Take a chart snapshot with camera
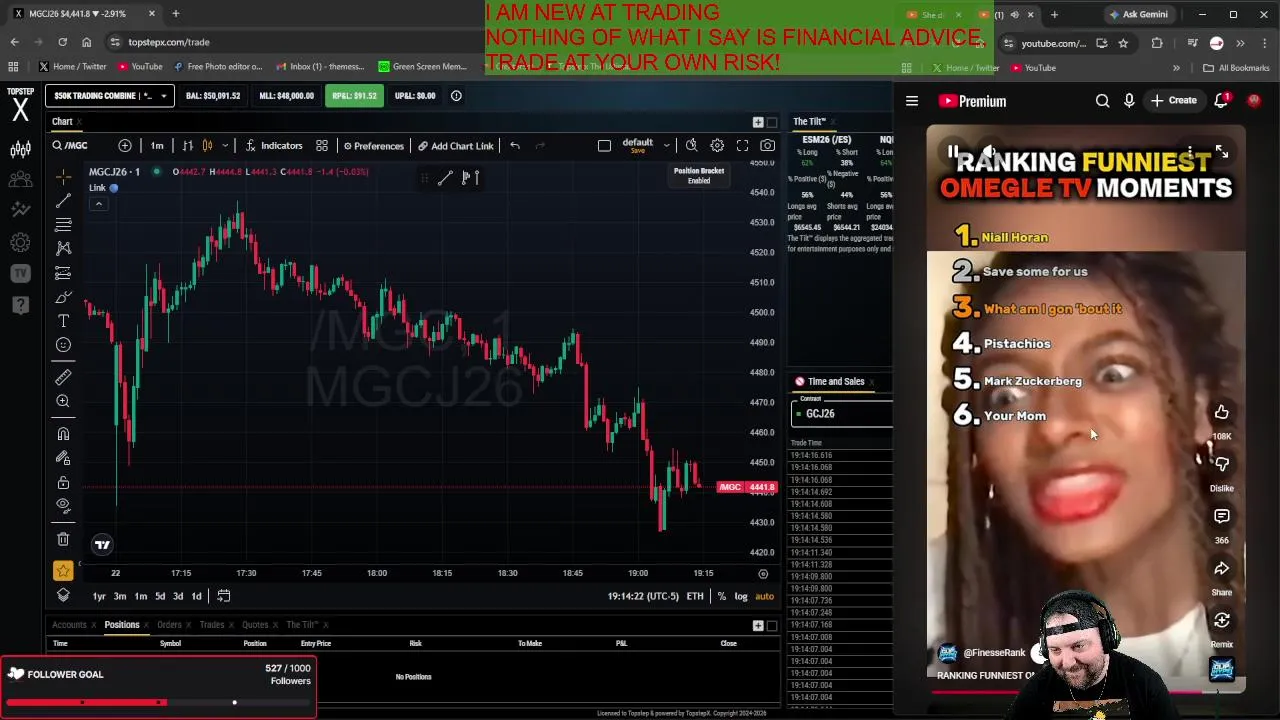The width and height of the screenshot is (1280, 720). (767, 146)
